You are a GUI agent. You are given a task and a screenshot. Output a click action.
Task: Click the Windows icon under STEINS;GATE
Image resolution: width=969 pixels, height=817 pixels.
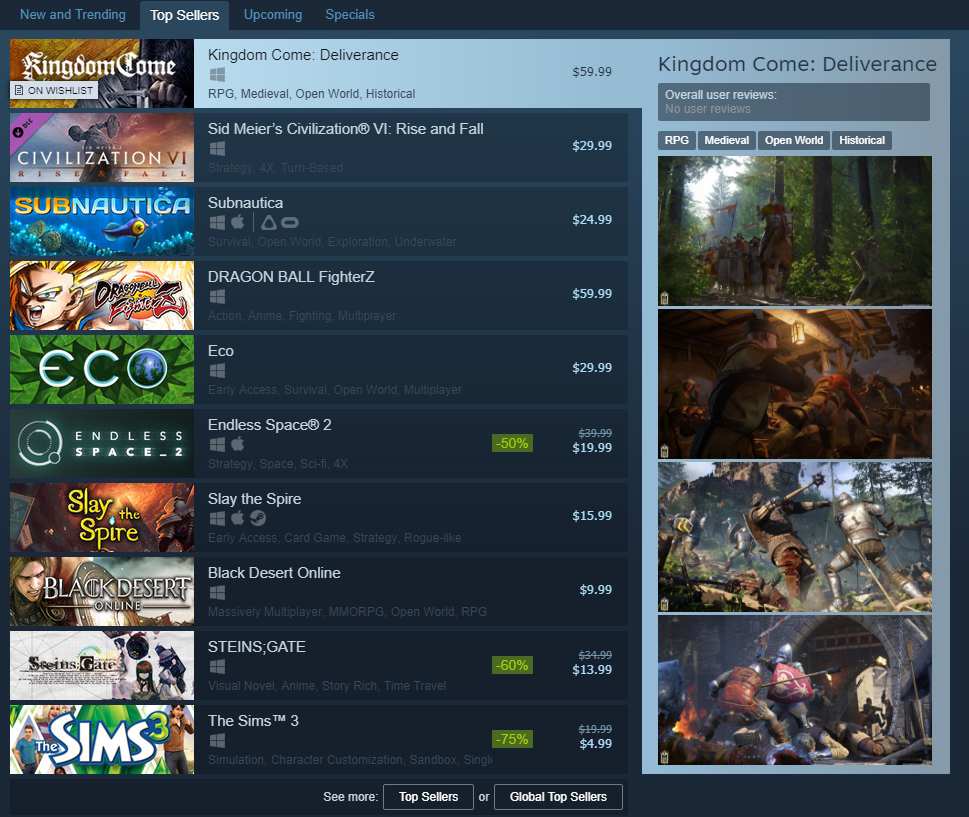click(x=217, y=666)
